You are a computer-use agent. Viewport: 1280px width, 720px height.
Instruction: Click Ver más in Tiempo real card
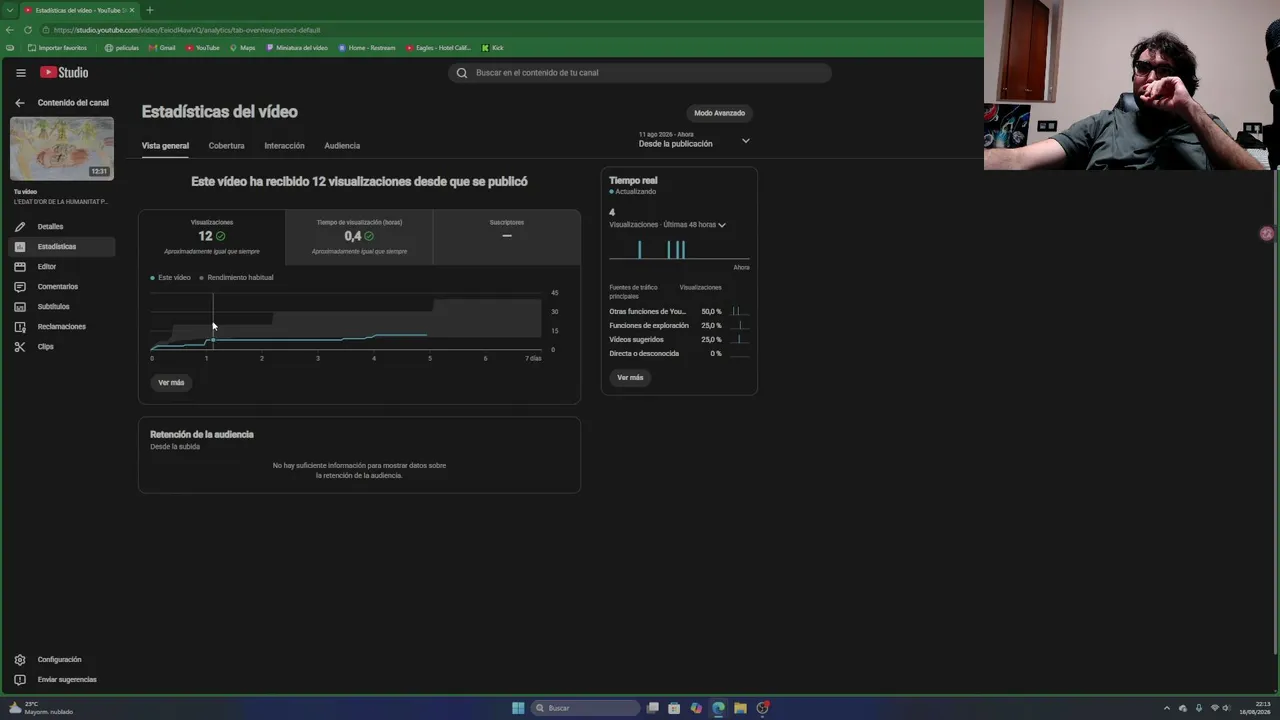pos(630,378)
